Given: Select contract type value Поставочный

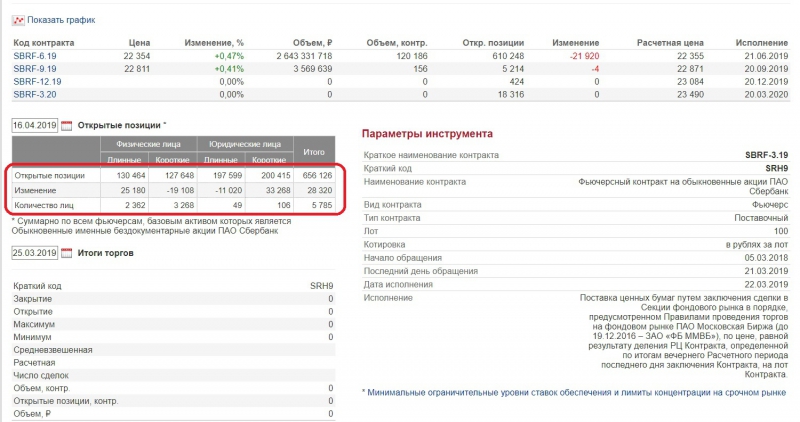Looking at the screenshot, I should tap(761, 218).
